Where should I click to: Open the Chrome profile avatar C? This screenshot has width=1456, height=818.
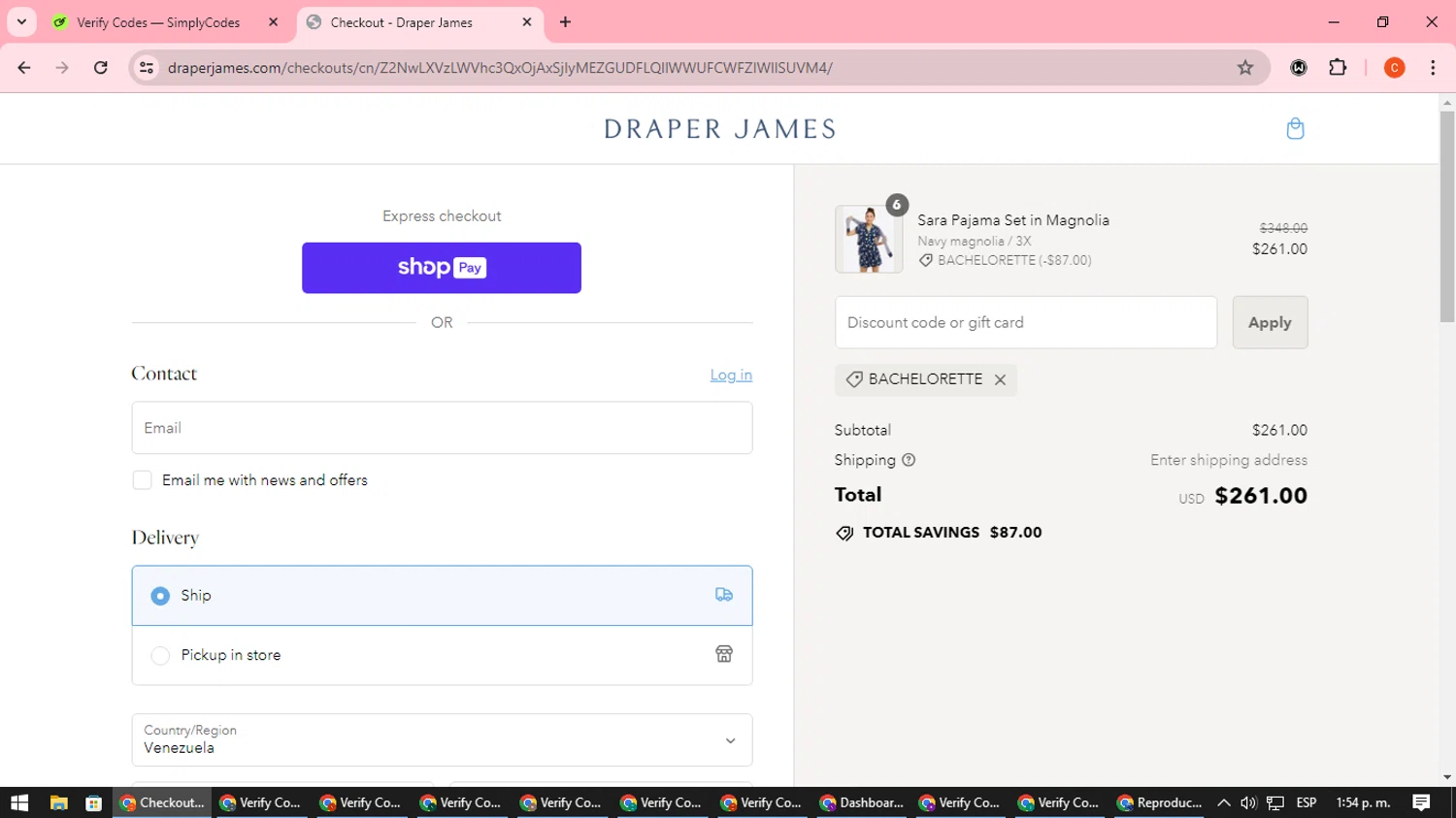pyautogui.click(x=1394, y=67)
